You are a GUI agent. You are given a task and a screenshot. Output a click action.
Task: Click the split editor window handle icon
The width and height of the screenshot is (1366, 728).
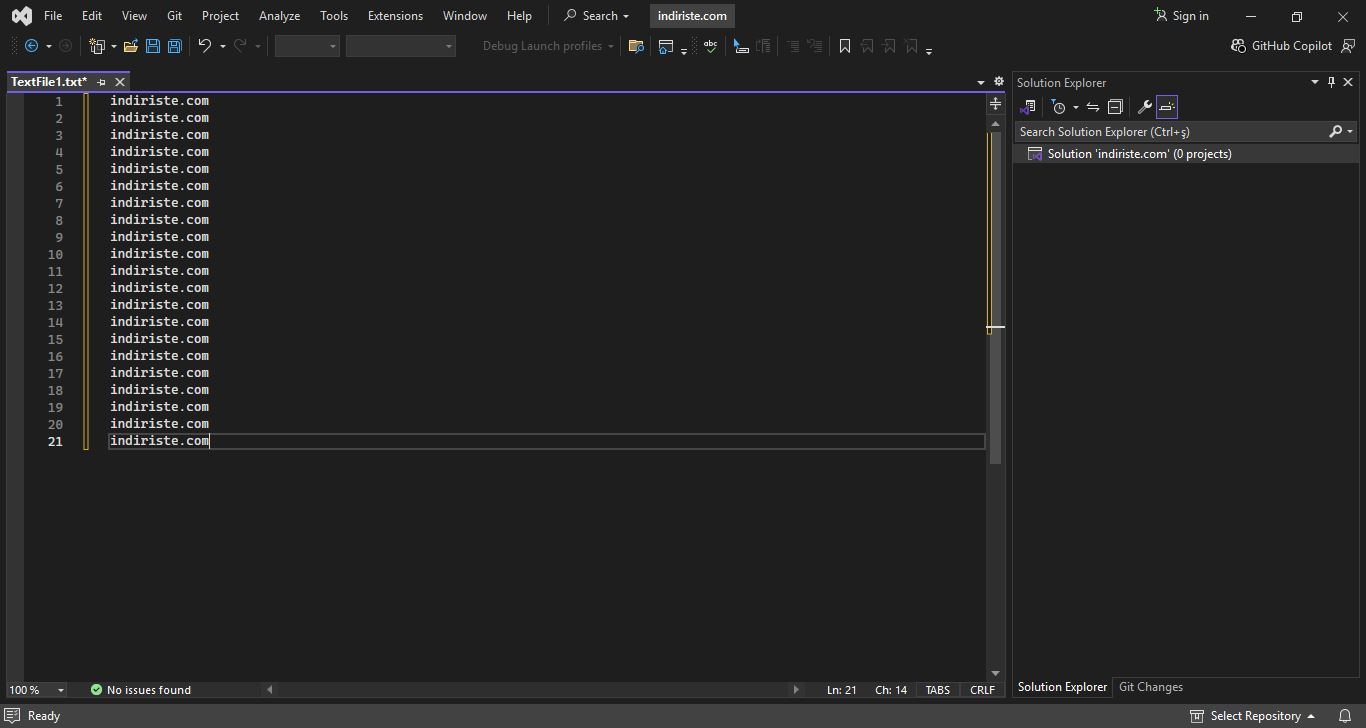pos(995,104)
